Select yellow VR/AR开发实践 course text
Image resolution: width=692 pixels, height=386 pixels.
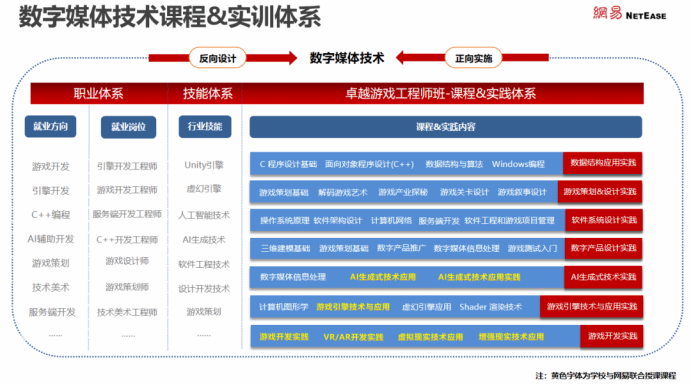[353, 337]
